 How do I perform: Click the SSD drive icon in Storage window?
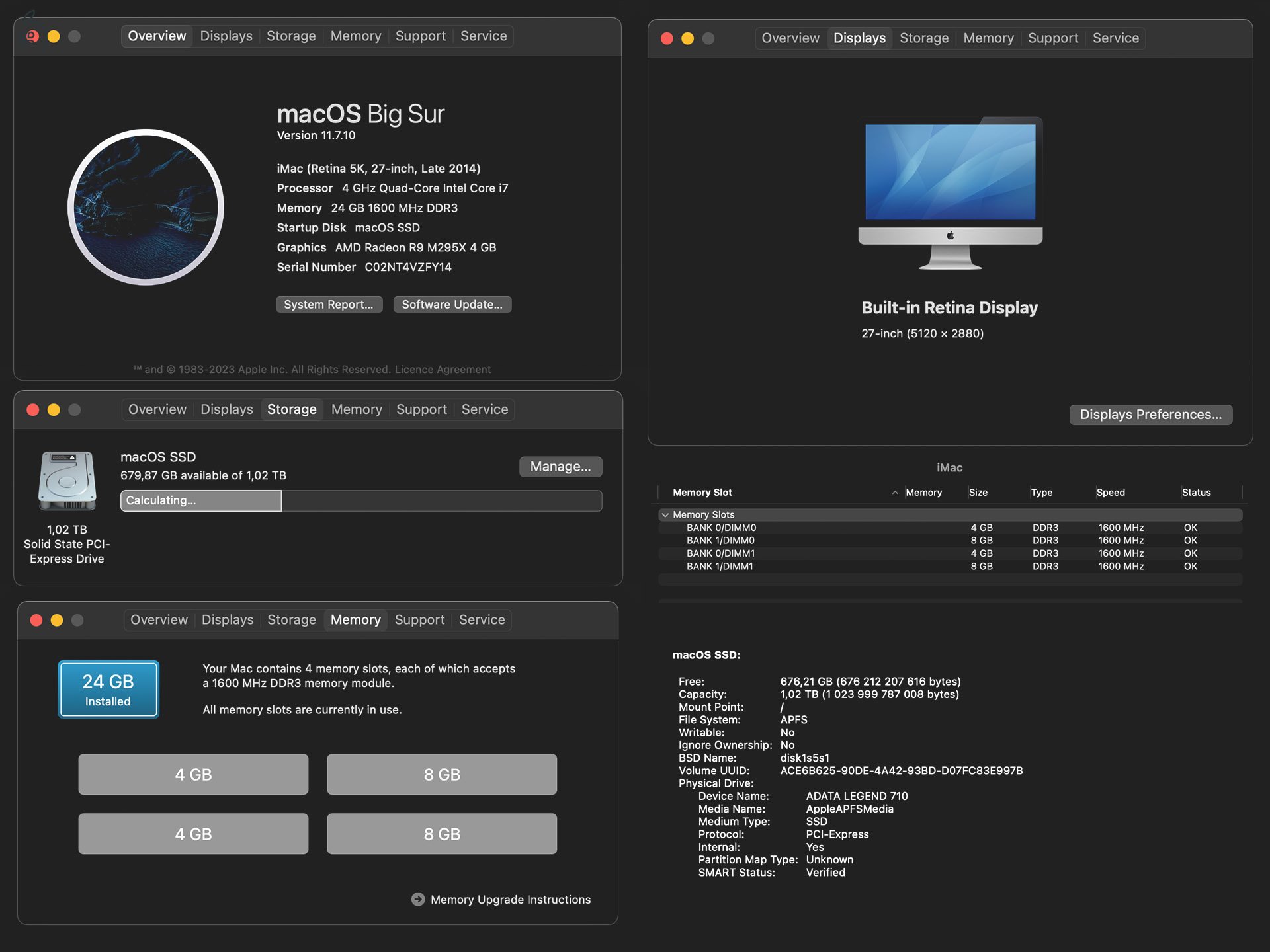(65, 481)
